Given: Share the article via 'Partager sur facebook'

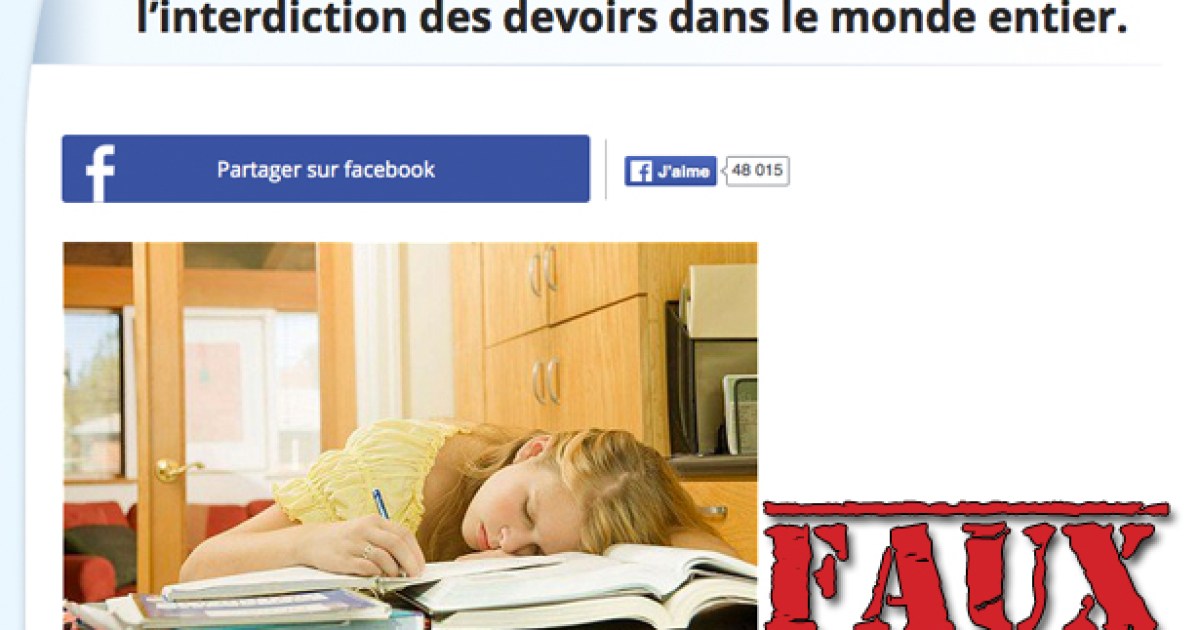Looking at the screenshot, I should (326, 169).
